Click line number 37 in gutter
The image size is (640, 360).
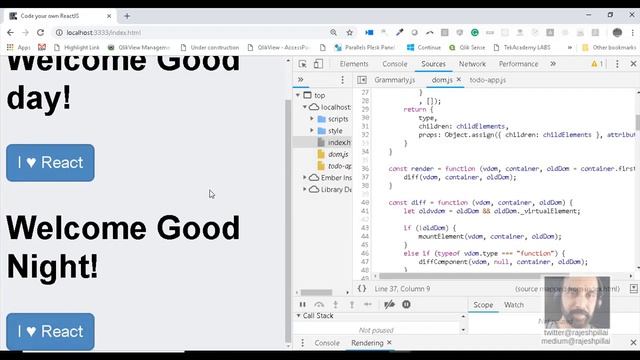364,177
